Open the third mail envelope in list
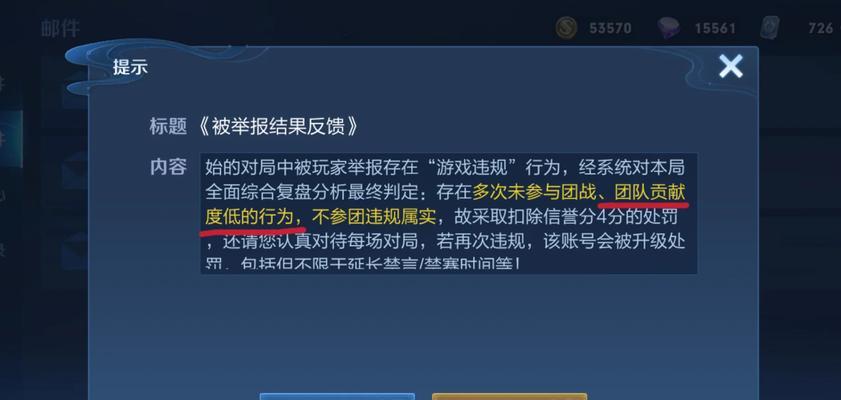Viewport: 841px width, 400px height. tap(75, 250)
